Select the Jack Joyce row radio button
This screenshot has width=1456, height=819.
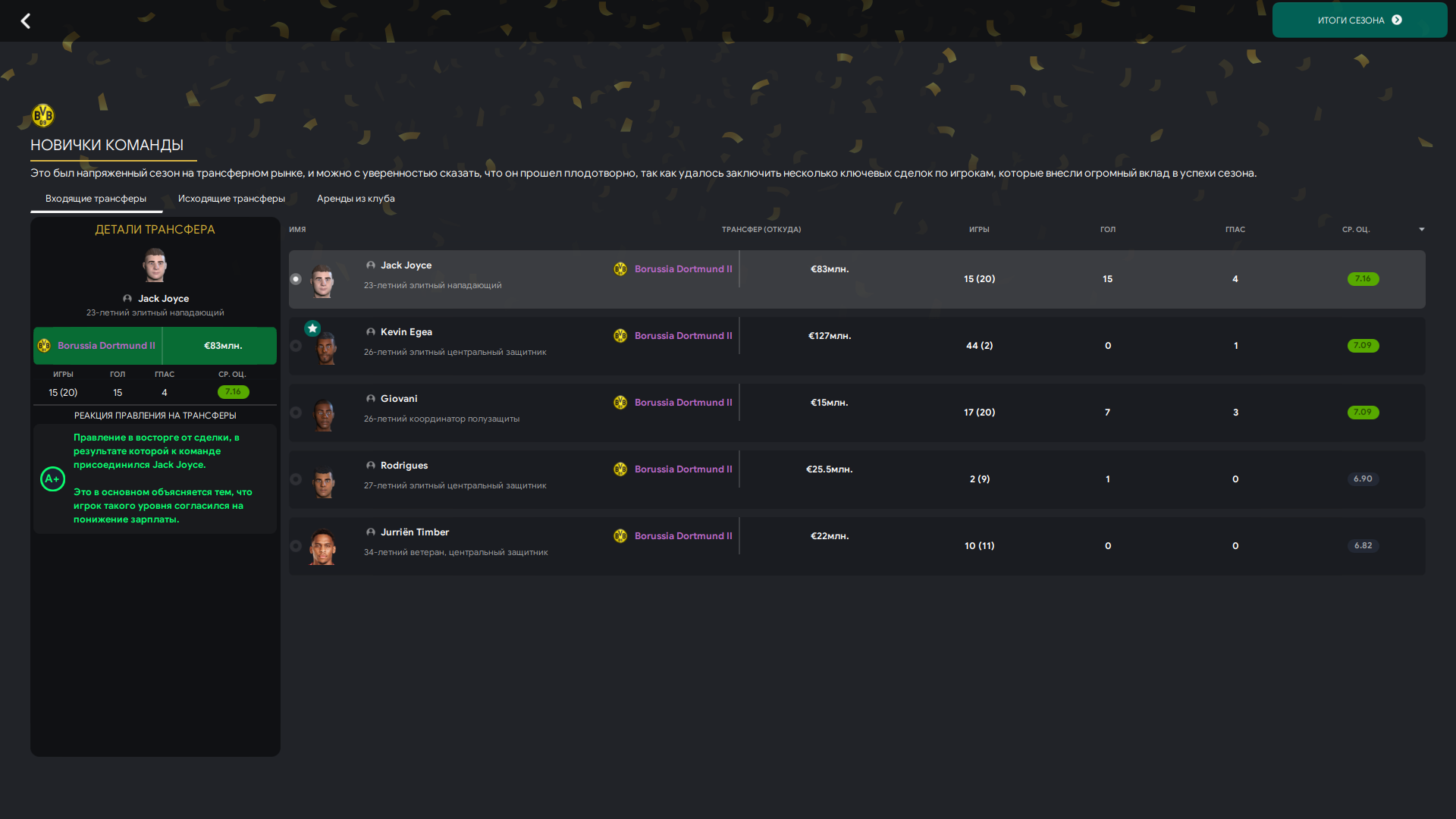pyautogui.click(x=296, y=279)
